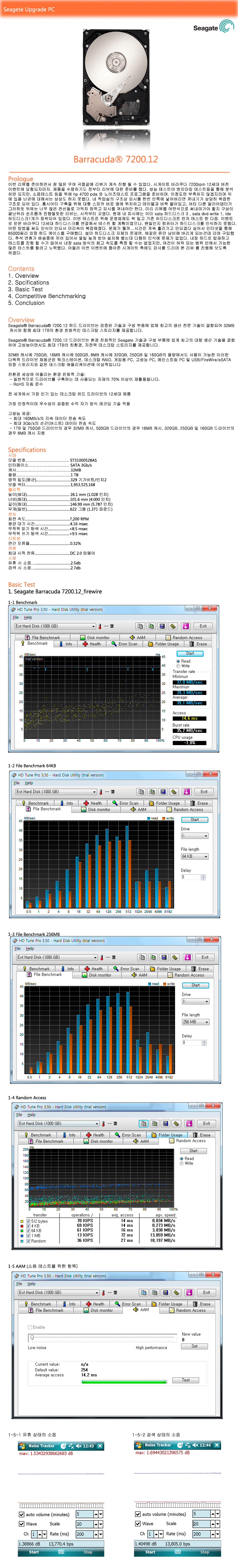Click the purple down-arrow icon in the AAM window toolbar
The image size is (238, 1568).
tap(189, 1292)
